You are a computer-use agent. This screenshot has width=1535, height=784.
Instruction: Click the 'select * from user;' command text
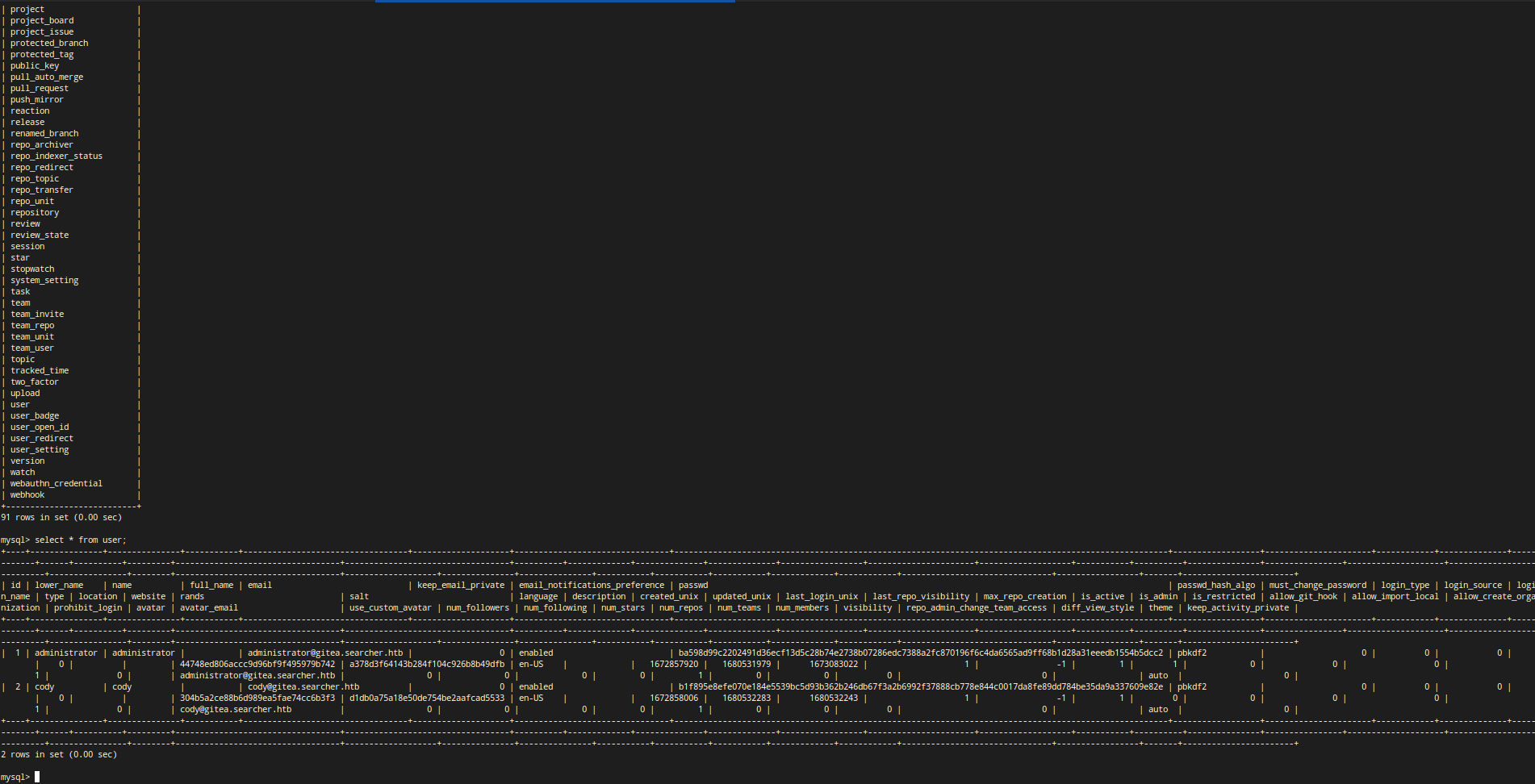tap(80, 540)
